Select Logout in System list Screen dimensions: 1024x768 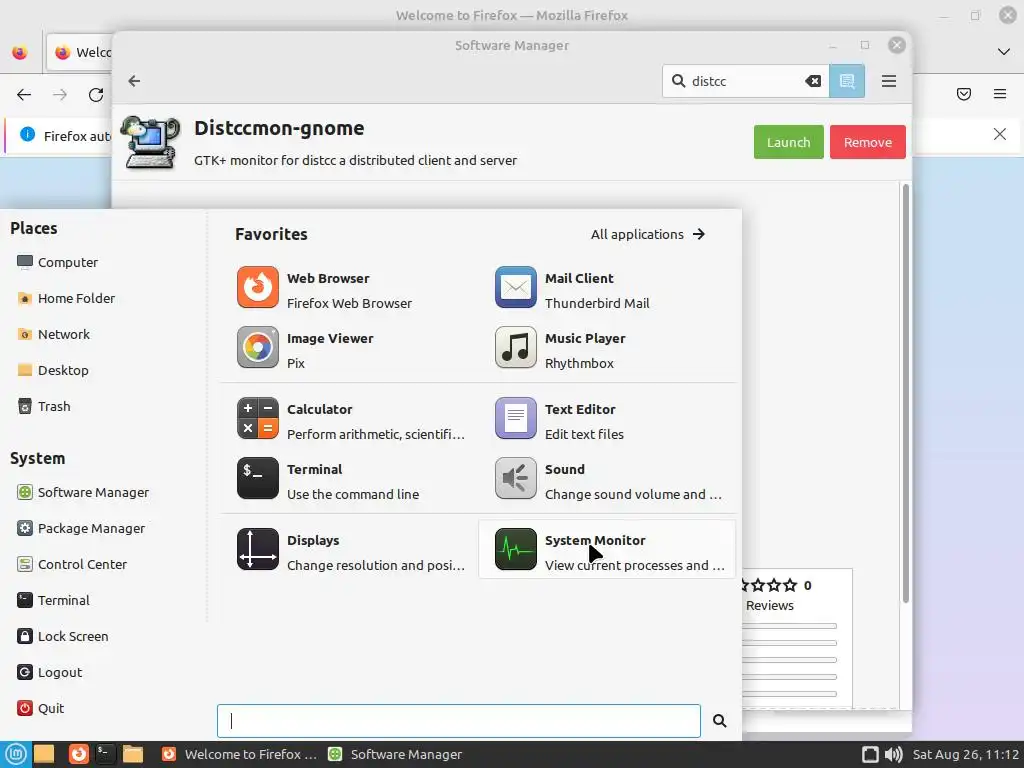50,671
